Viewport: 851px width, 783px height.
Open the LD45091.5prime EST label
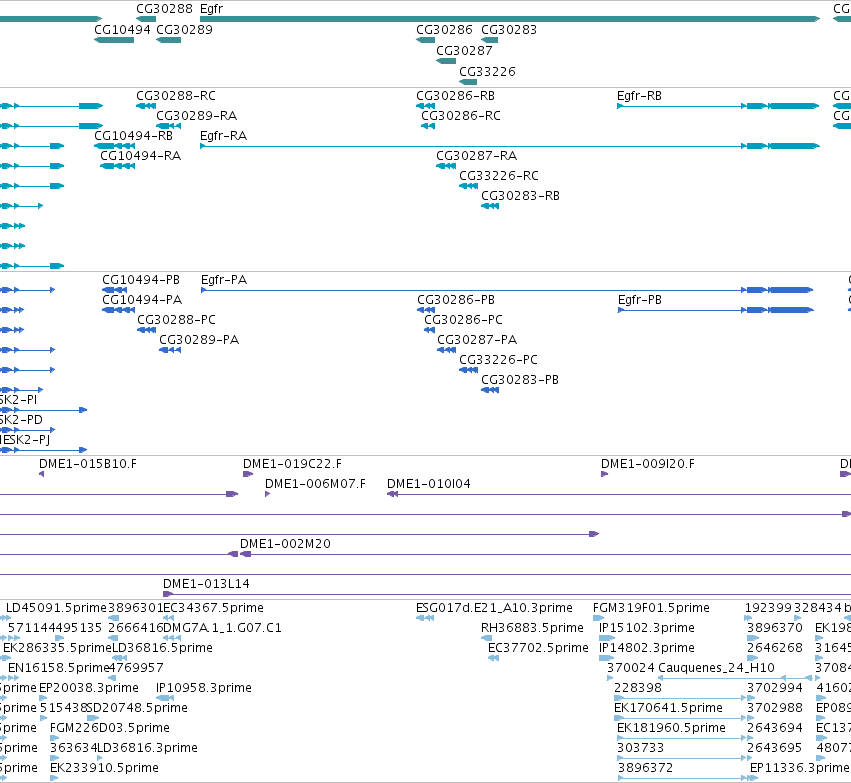coord(56,608)
